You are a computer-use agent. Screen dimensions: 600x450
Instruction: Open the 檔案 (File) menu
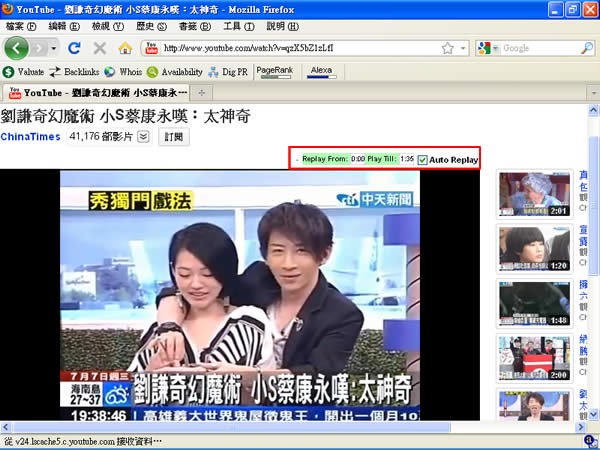point(21,25)
